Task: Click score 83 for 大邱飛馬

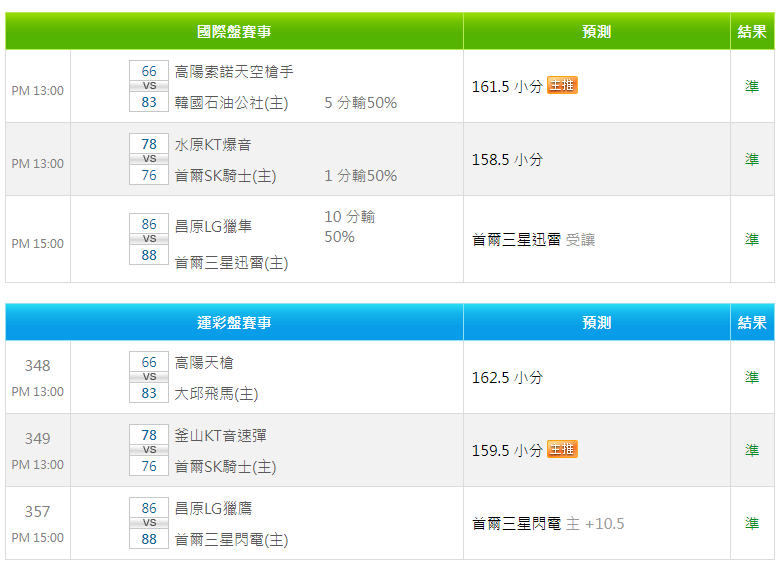Action: click(149, 393)
